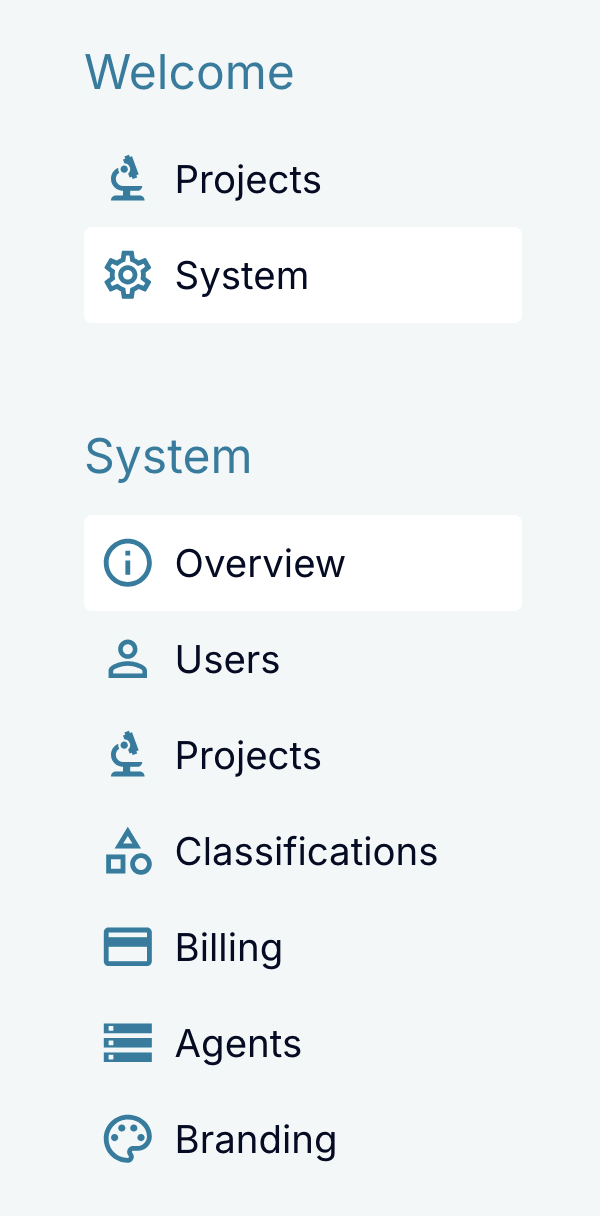600x1216 pixels.
Task: Click the credit card icon beside Billing
Action: tap(128, 947)
